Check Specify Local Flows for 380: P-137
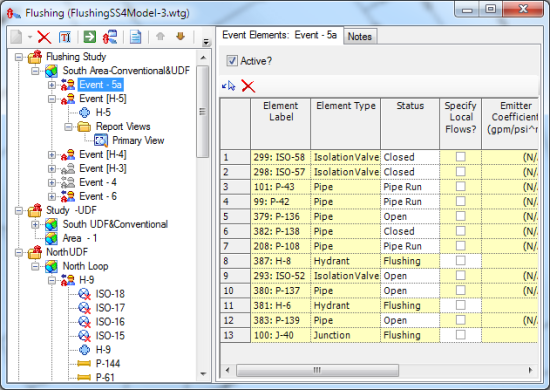The image size is (550, 390). point(461,290)
